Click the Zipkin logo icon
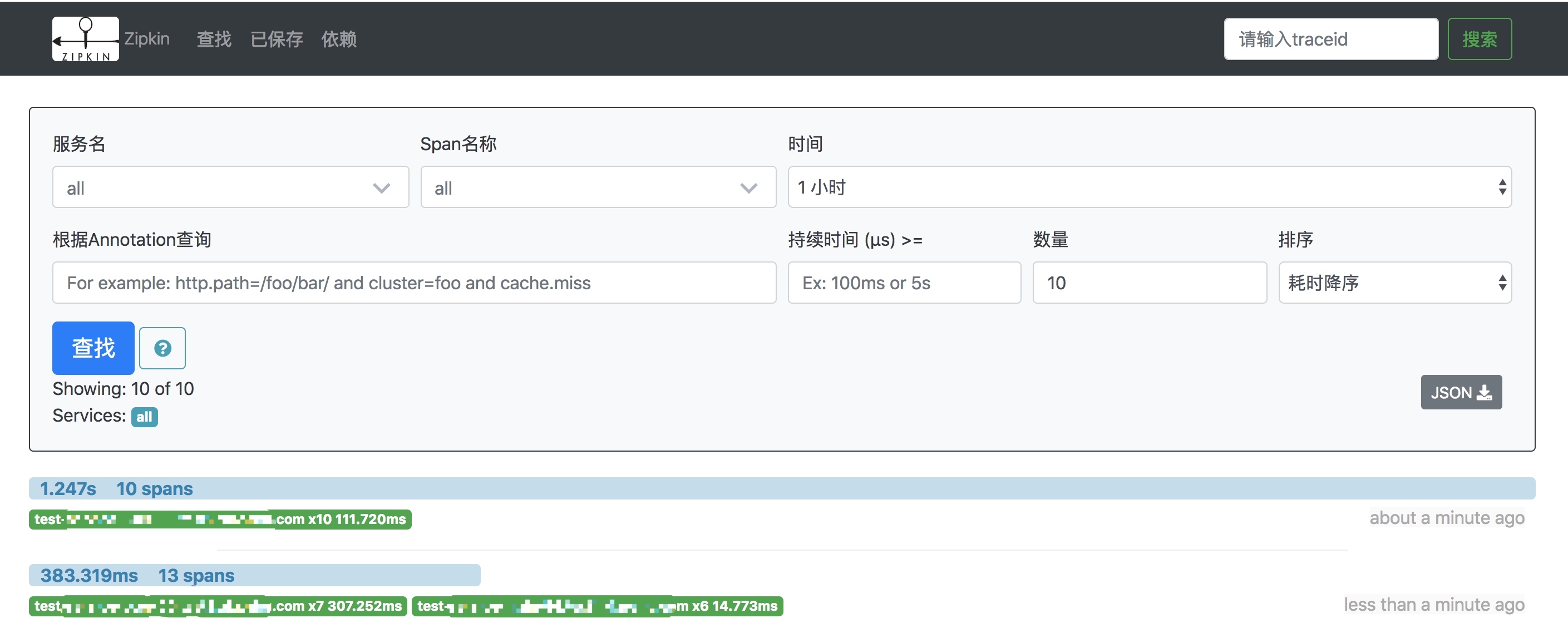1568x633 pixels. 85,39
